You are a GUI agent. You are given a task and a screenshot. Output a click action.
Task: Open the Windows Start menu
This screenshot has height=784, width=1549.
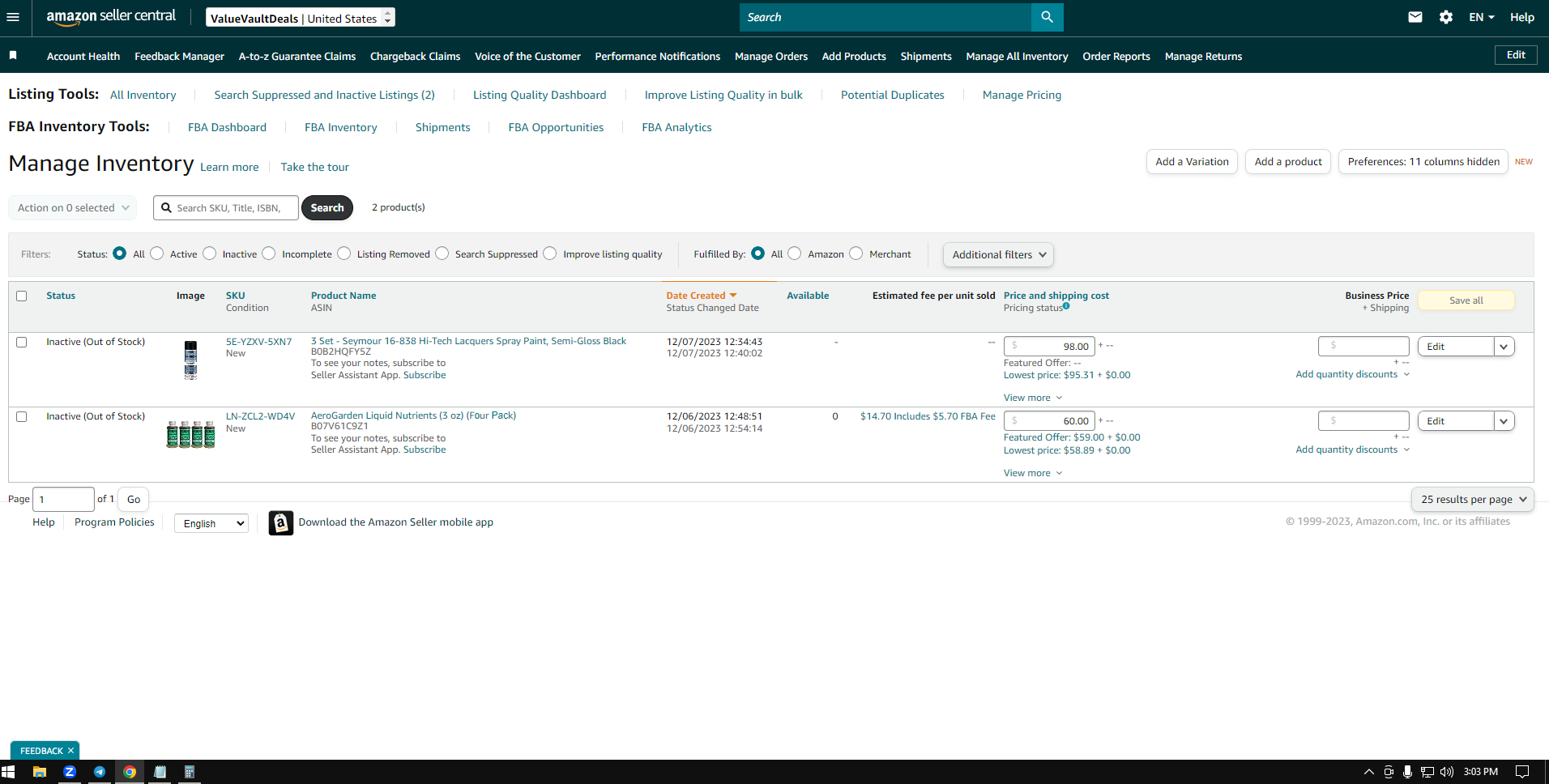[x=8, y=772]
